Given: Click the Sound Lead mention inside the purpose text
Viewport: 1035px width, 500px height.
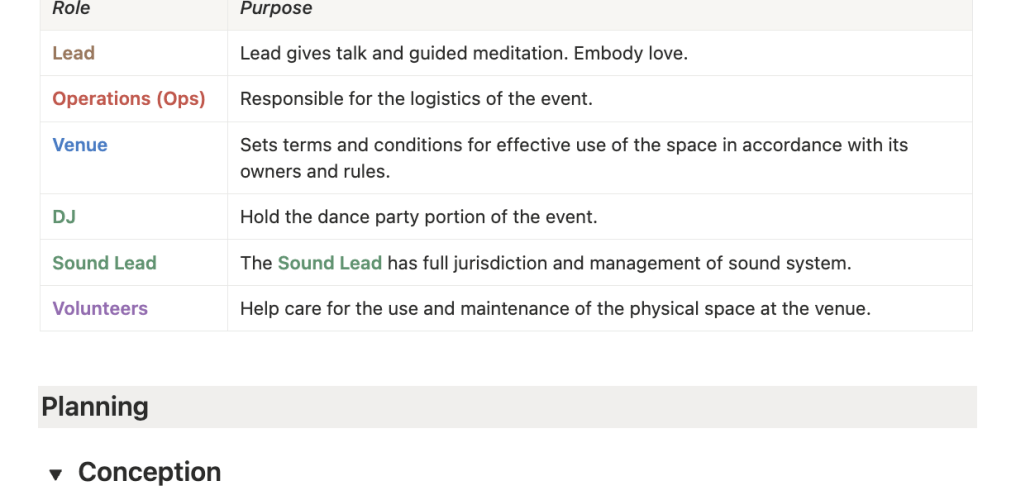Looking at the screenshot, I should pos(330,263).
